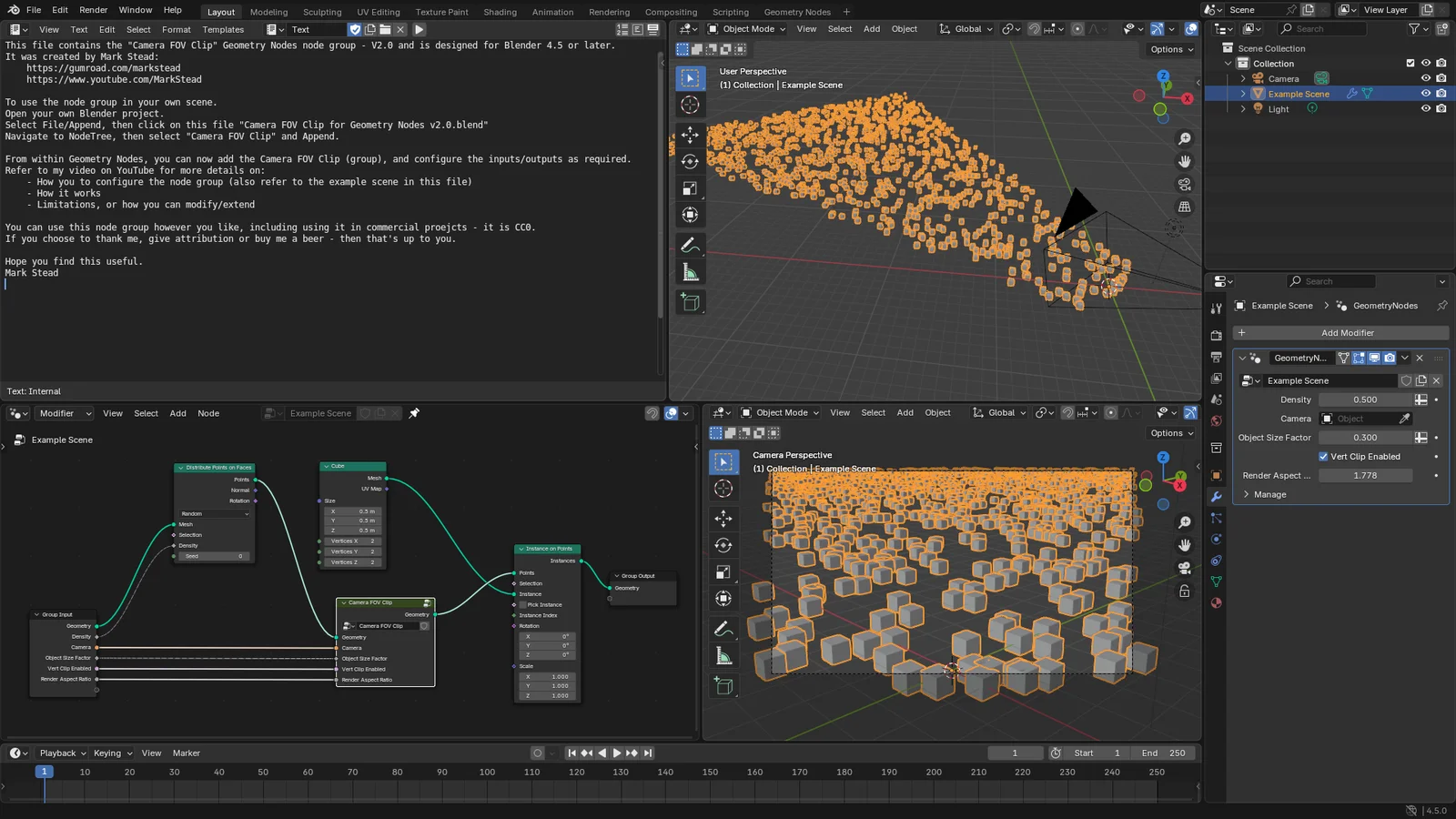The height and width of the screenshot is (819, 1456).
Task: Toggle node editor pin icon
Action: click(x=414, y=413)
